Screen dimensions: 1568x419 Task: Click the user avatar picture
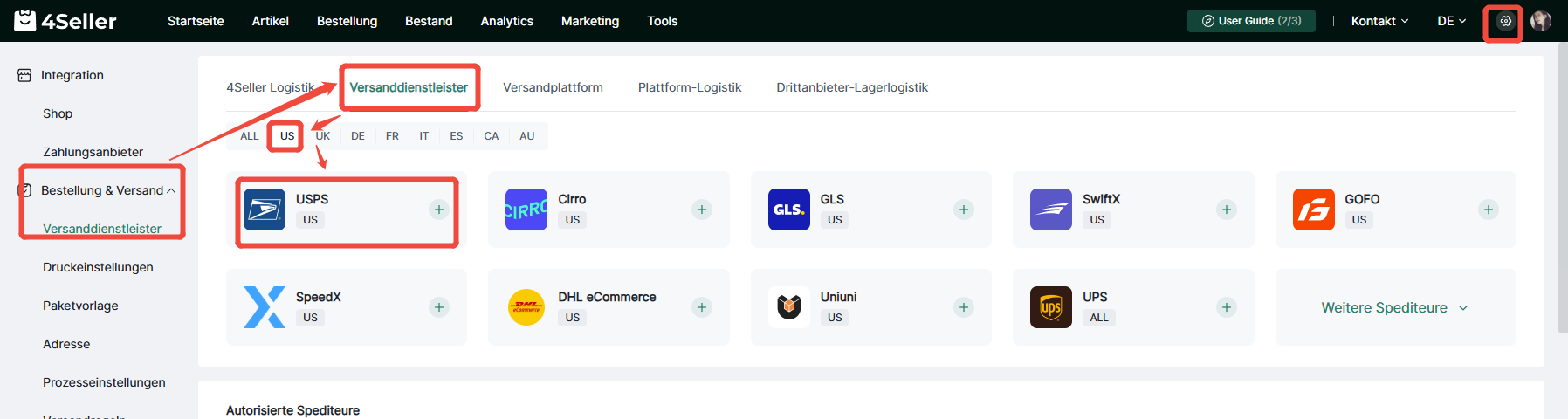(x=1541, y=21)
